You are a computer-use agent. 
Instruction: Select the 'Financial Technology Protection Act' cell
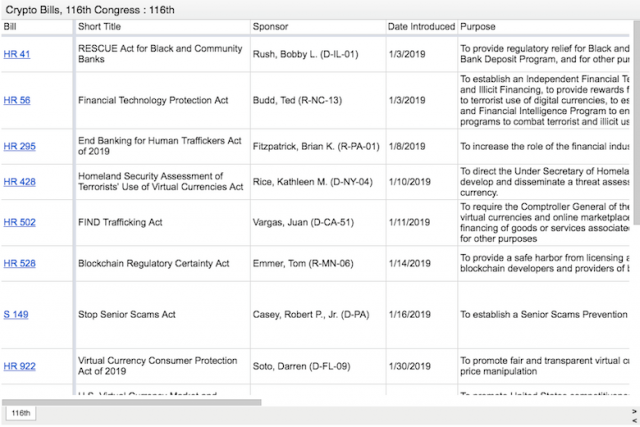(x=162, y=100)
